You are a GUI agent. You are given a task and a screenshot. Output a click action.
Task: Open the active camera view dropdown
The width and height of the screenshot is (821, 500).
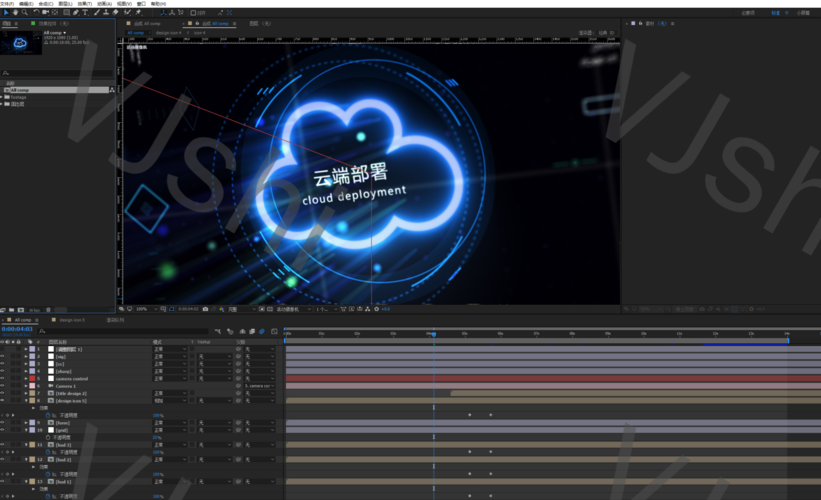tap(294, 309)
